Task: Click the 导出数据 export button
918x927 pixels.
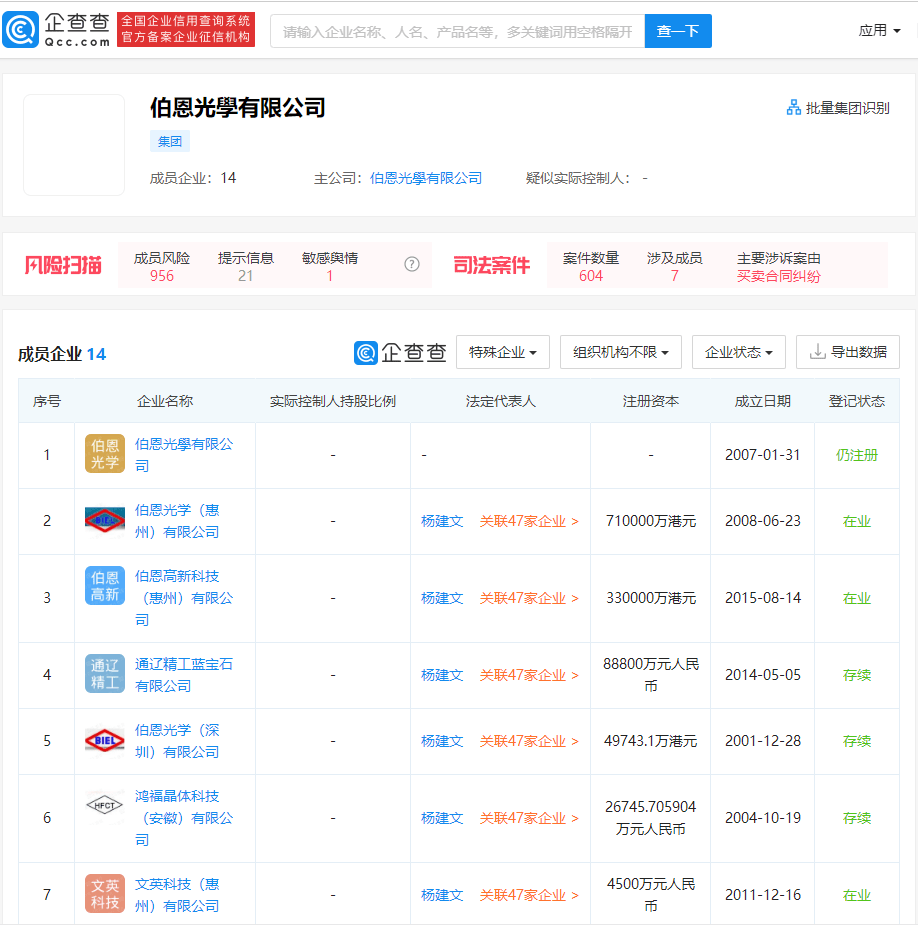Action: coord(848,352)
